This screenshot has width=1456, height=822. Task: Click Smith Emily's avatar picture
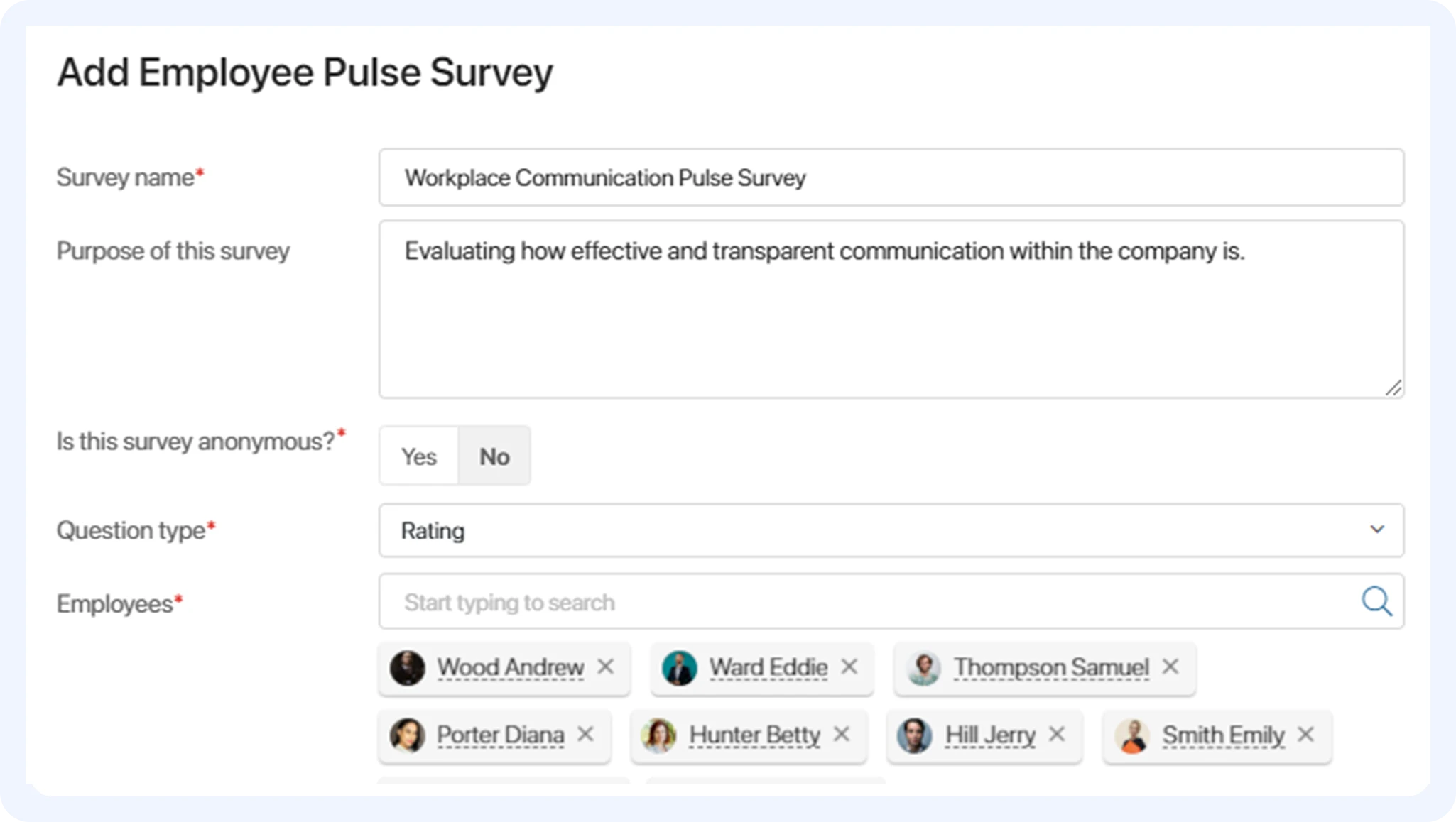pyautogui.click(x=1132, y=735)
